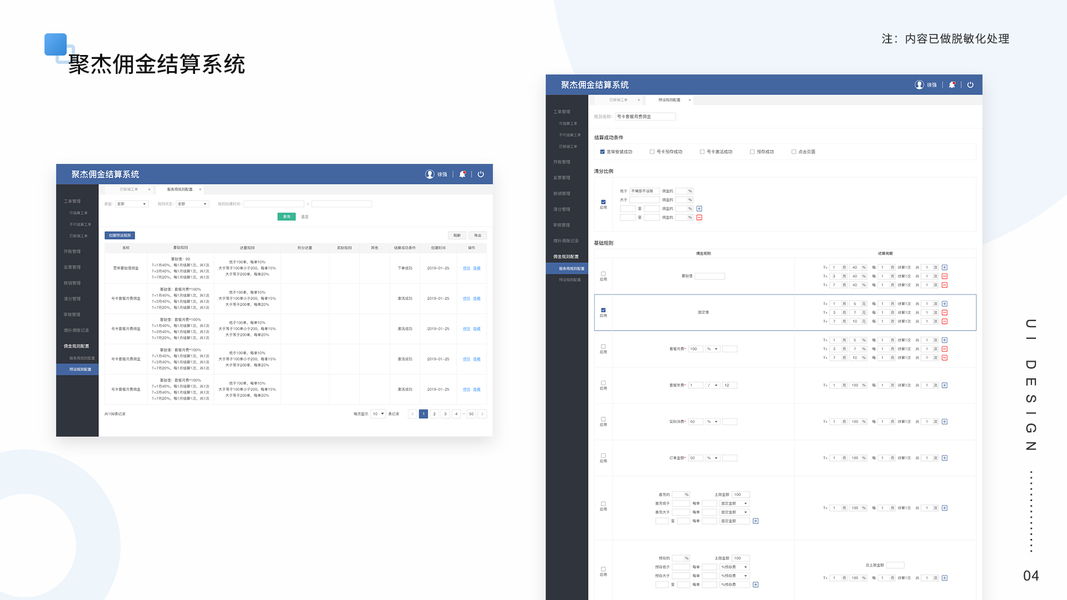Viewport: 1067px width, 600px height.
Task: Check the 点击页面 checkbox
Action: point(793,152)
